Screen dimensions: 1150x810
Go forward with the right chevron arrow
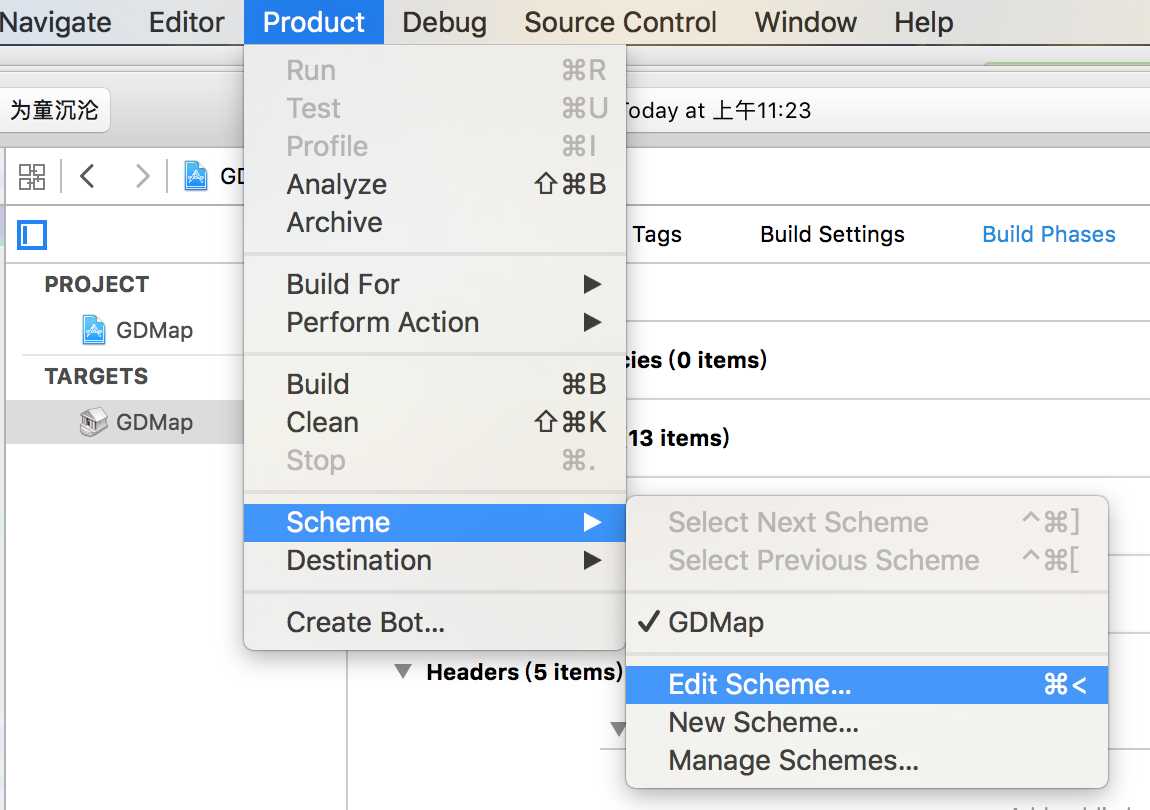click(142, 176)
